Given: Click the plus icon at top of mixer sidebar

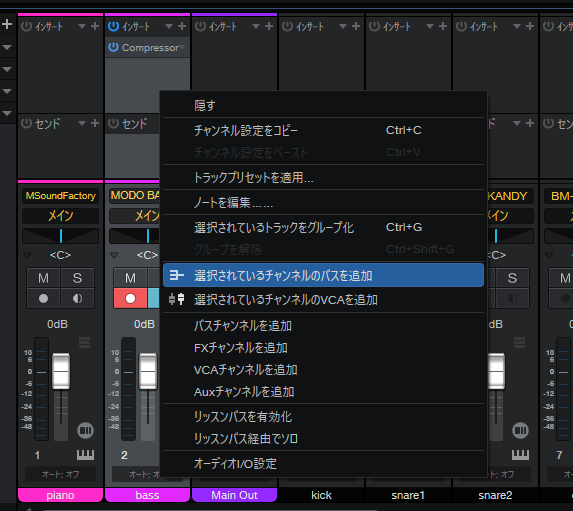Looking at the screenshot, I should tap(7, 24).
